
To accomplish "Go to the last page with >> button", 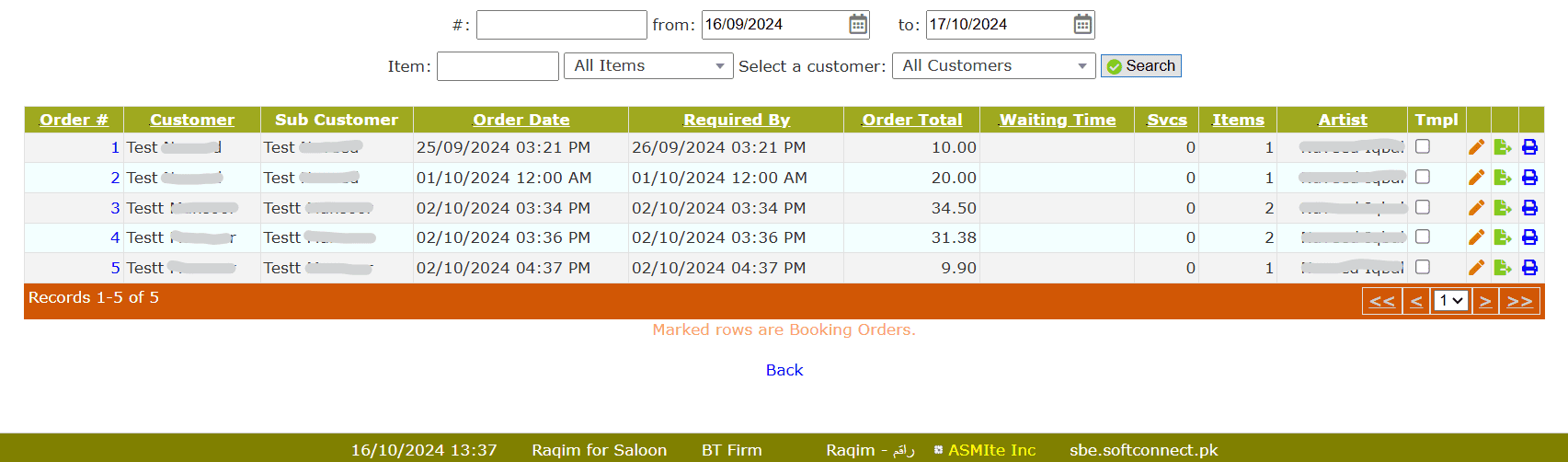I will click(x=1520, y=301).
